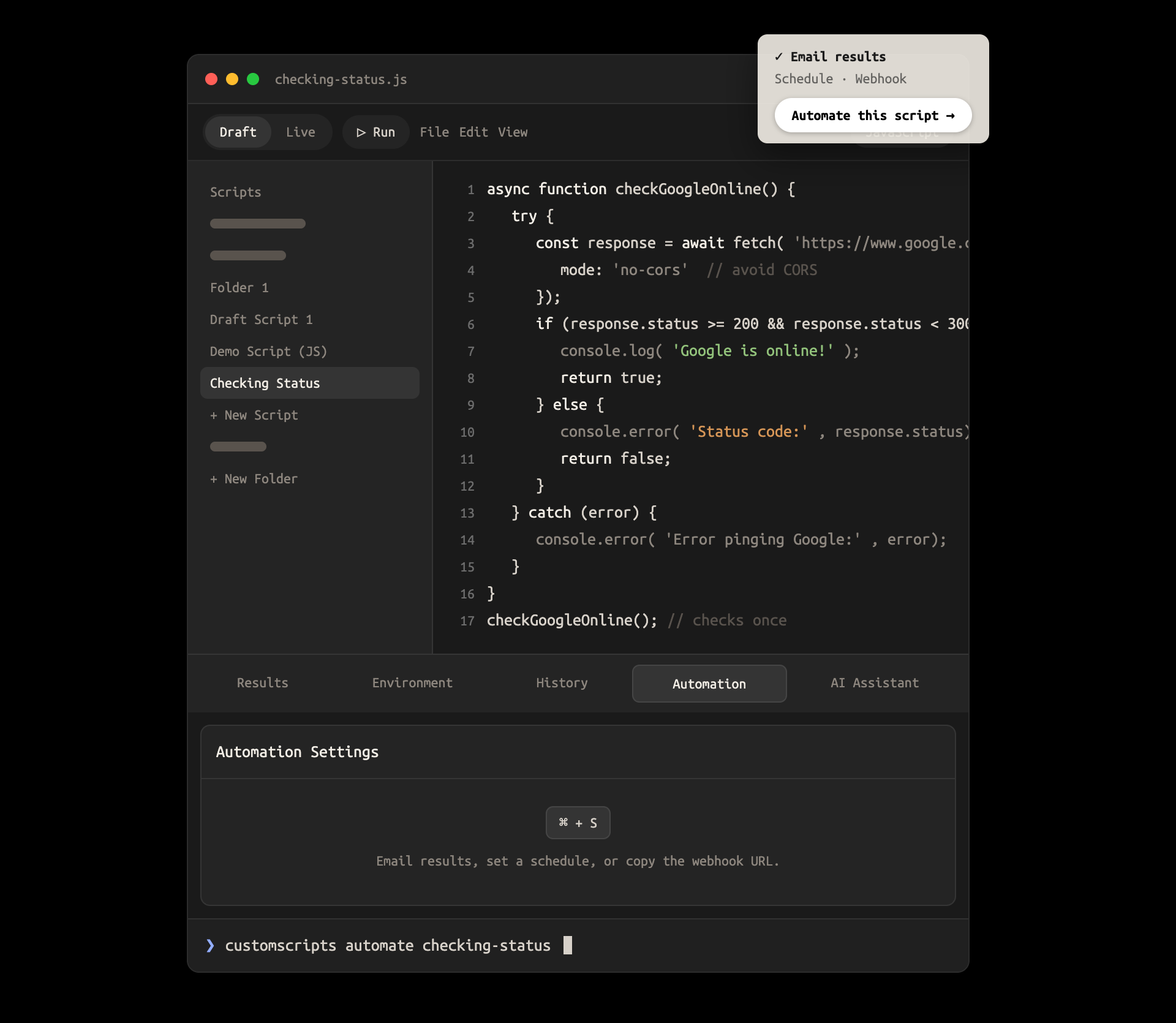
Task: Switch to Draft mode
Action: click(238, 132)
